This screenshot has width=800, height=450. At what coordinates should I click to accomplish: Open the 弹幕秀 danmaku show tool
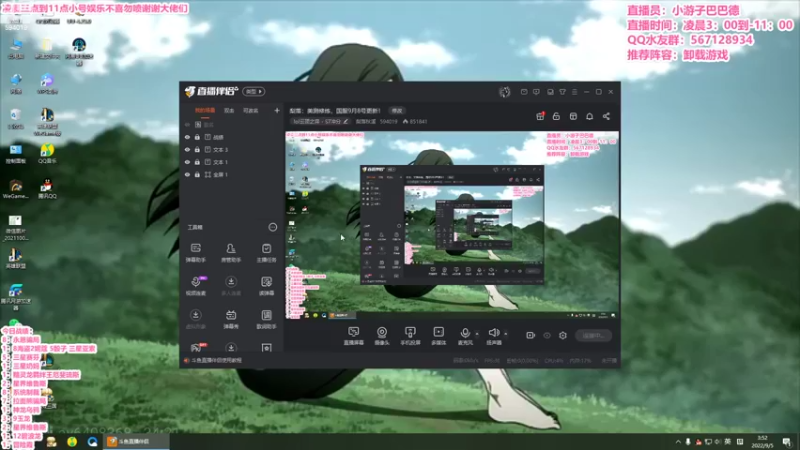tap(231, 319)
